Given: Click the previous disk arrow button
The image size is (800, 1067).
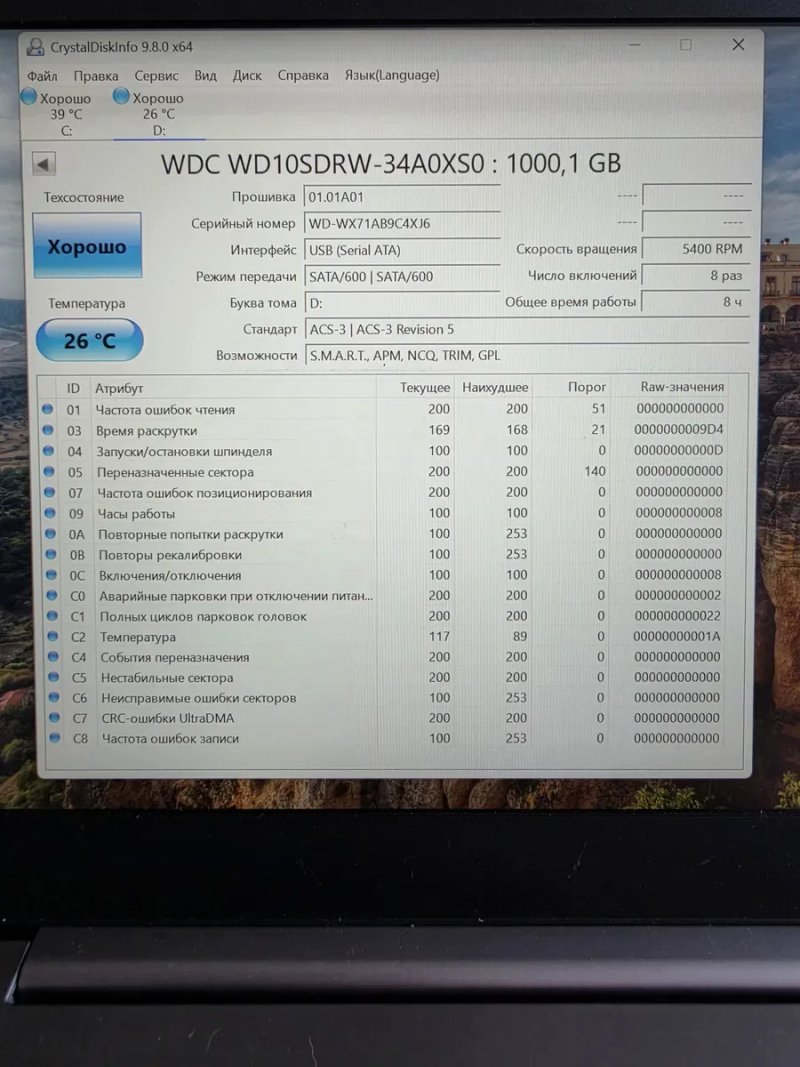Looking at the screenshot, I should (44, 163).
